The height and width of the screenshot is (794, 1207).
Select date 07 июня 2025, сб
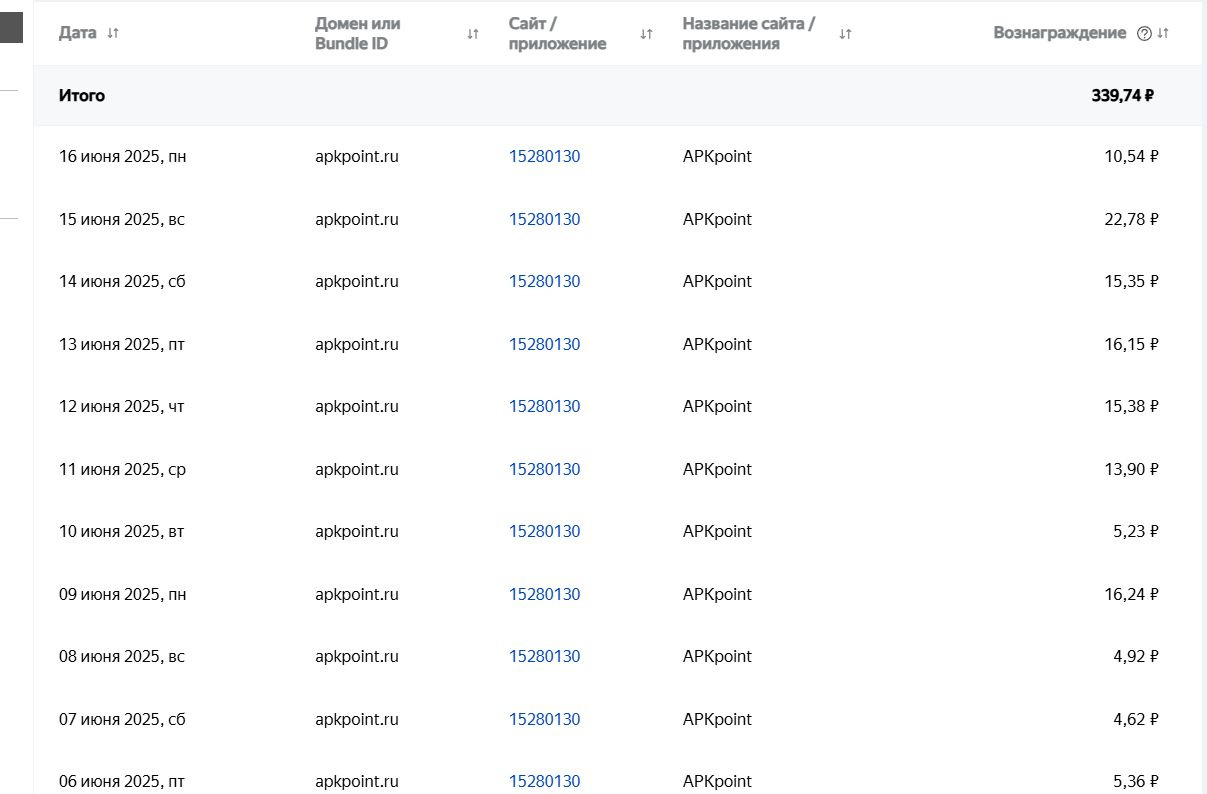tap(122, 719)
